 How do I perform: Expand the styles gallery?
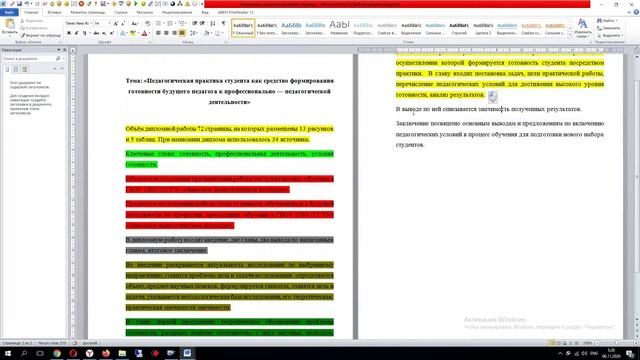(x=570, y=36)
